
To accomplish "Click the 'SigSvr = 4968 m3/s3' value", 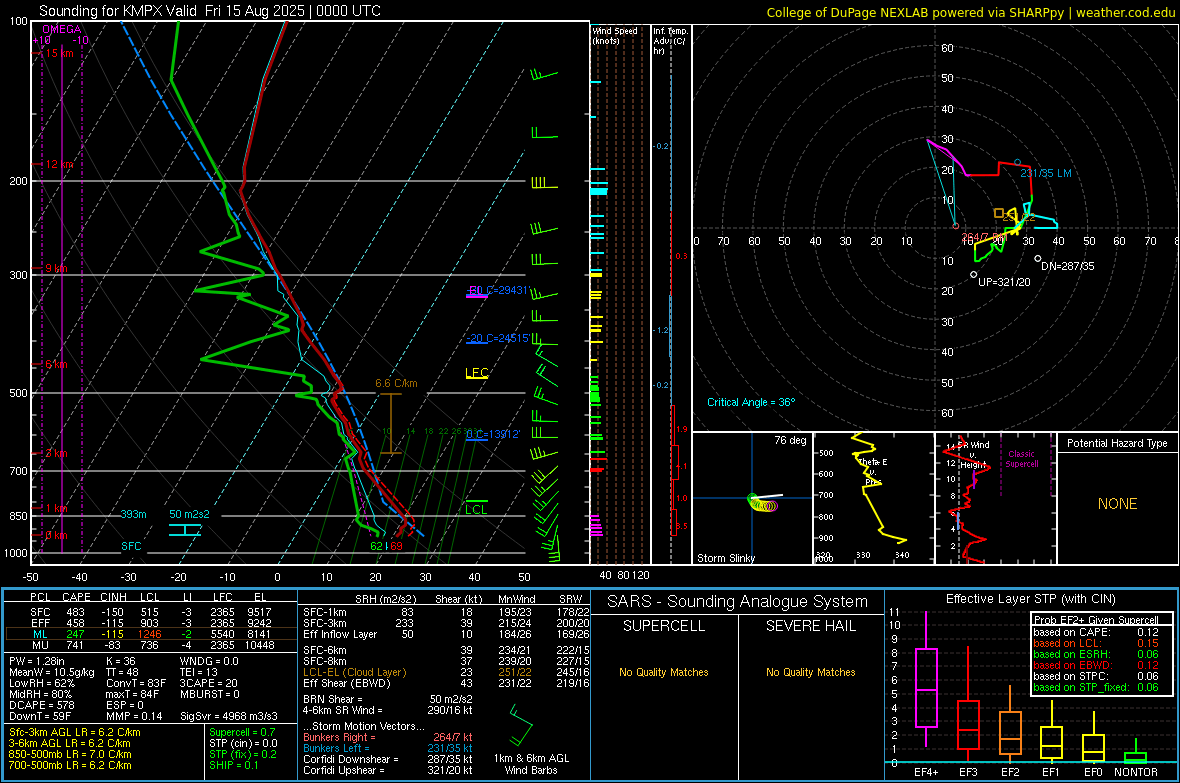I will pyautogui.click(x=229, y=716).
